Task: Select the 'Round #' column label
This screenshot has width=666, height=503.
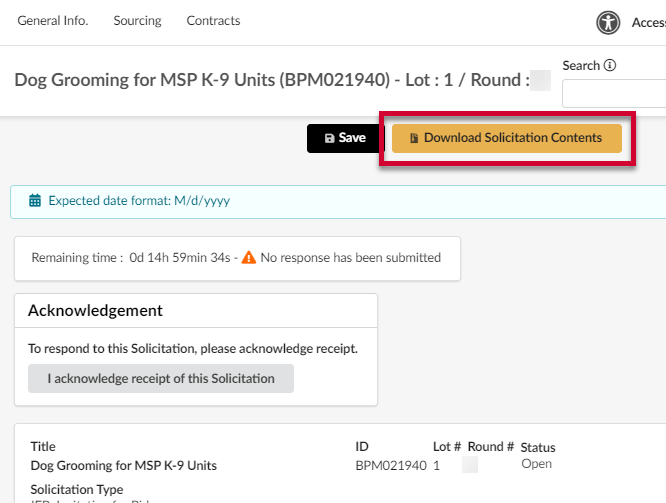Action: (491, 446)
